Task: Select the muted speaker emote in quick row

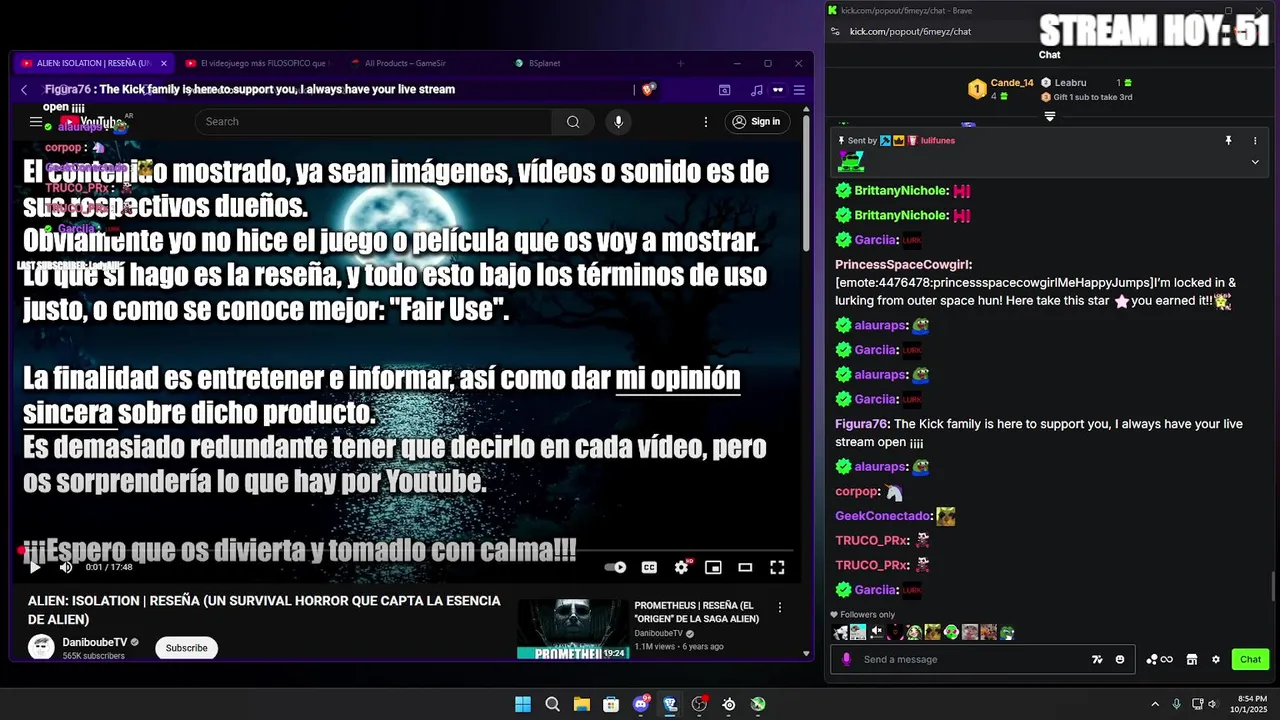Action: coord(877,632)
